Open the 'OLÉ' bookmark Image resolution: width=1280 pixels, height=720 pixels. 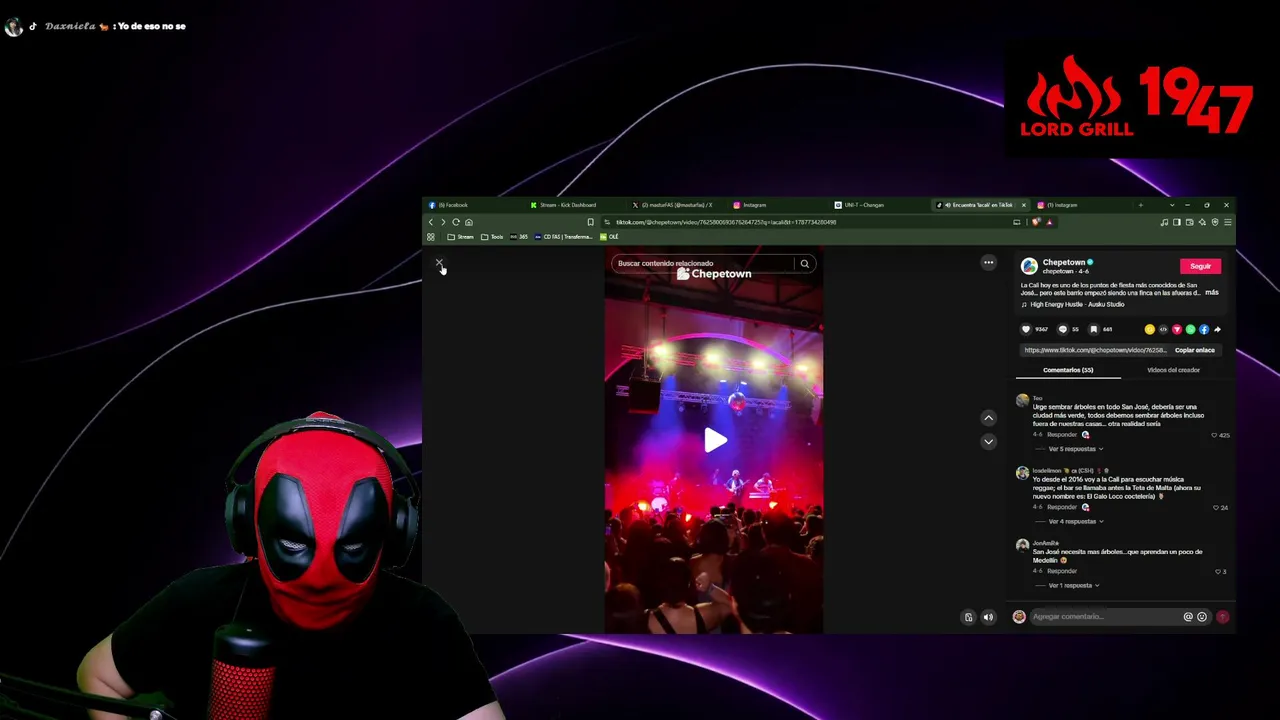click(609, 237)
